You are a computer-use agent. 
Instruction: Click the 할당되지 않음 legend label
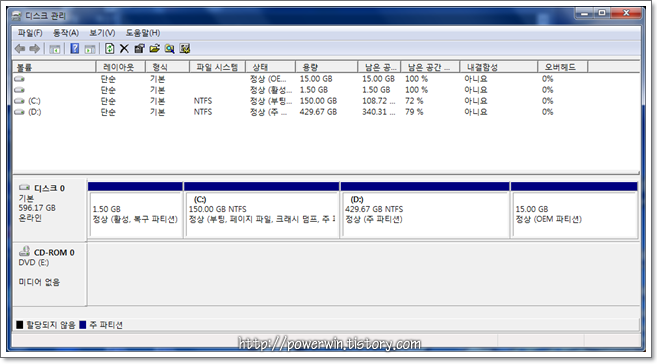coord(51,325)
